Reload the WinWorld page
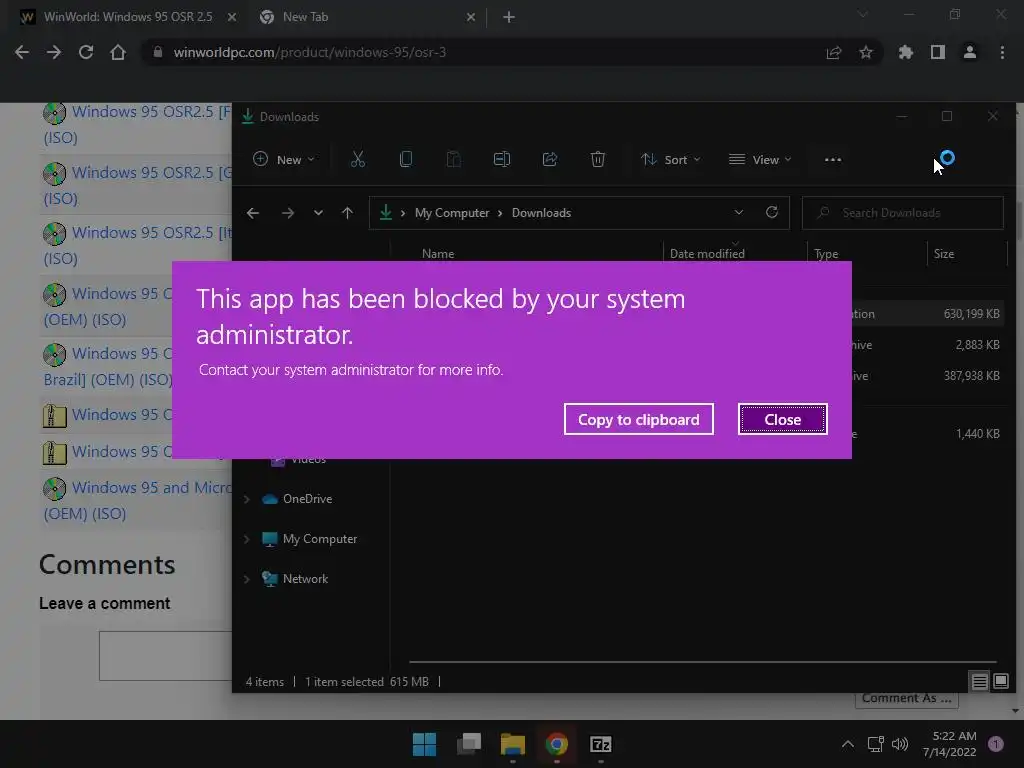 click(x=86, y=52)
